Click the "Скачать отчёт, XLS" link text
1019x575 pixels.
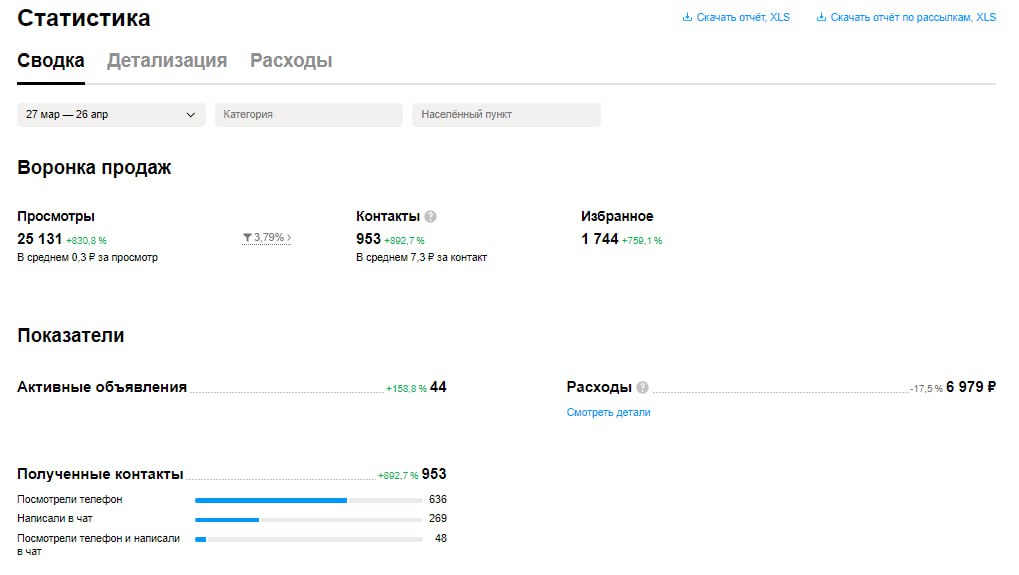pos(743,17)
